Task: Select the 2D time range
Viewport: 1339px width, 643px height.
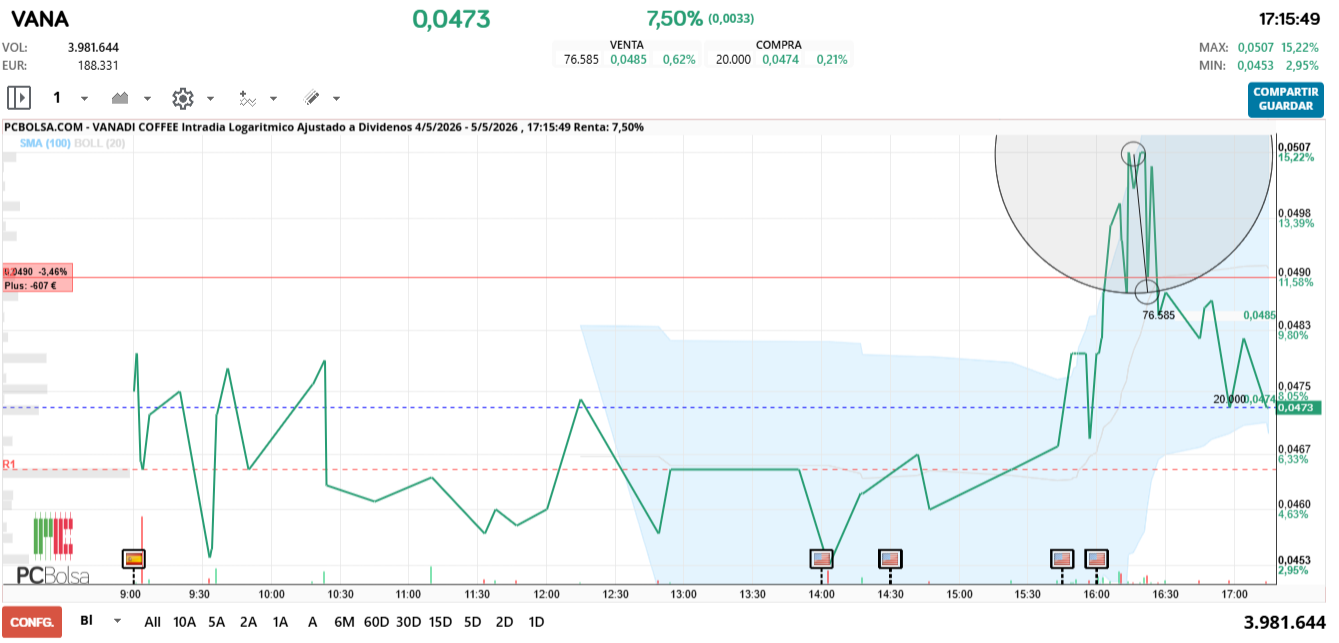Action: 504,621
